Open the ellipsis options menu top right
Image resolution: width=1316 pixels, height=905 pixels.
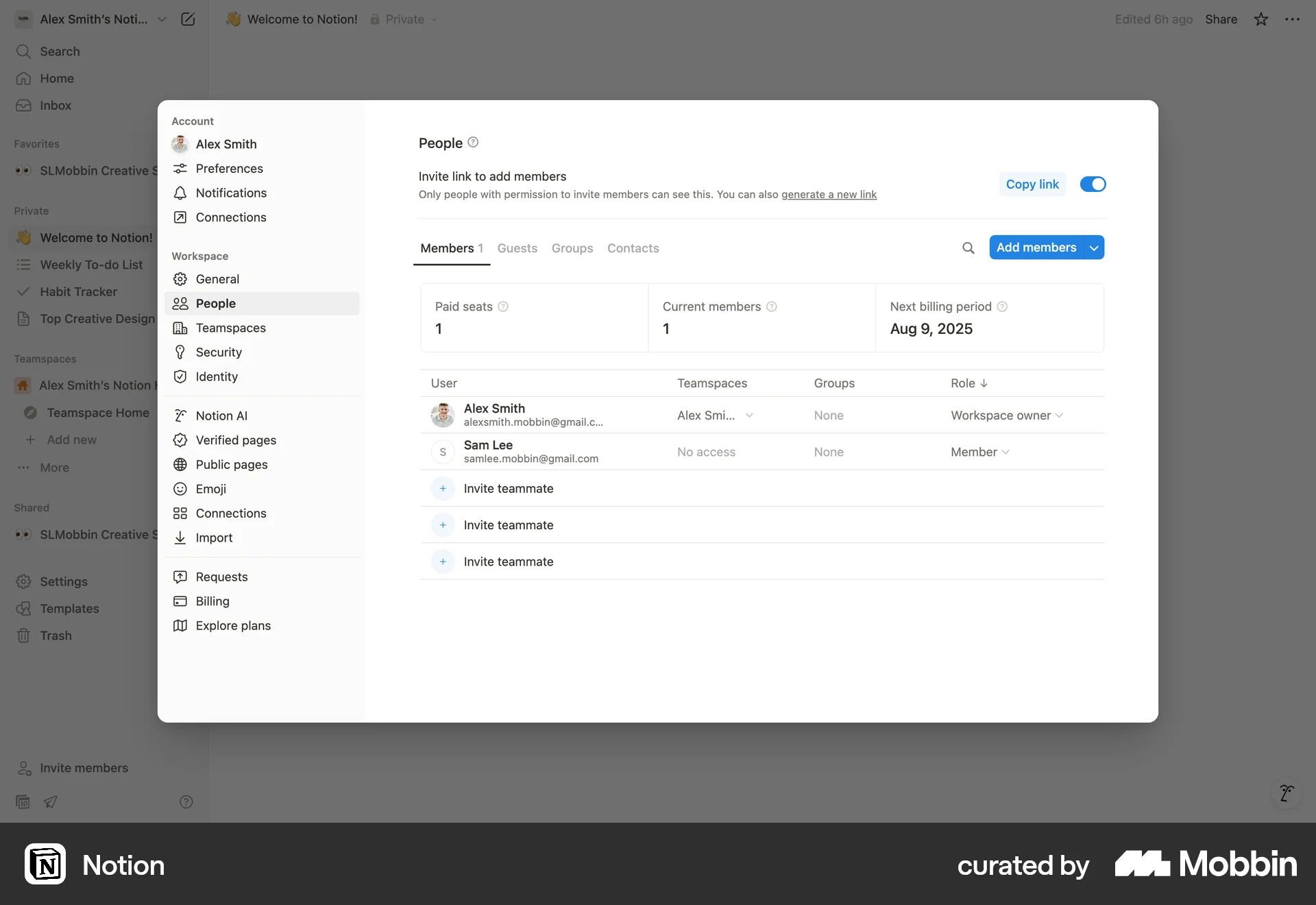click(1293, 19)
